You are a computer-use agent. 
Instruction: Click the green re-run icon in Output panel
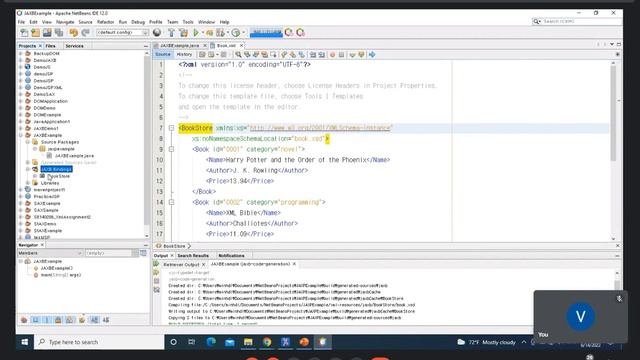[156, 264]
